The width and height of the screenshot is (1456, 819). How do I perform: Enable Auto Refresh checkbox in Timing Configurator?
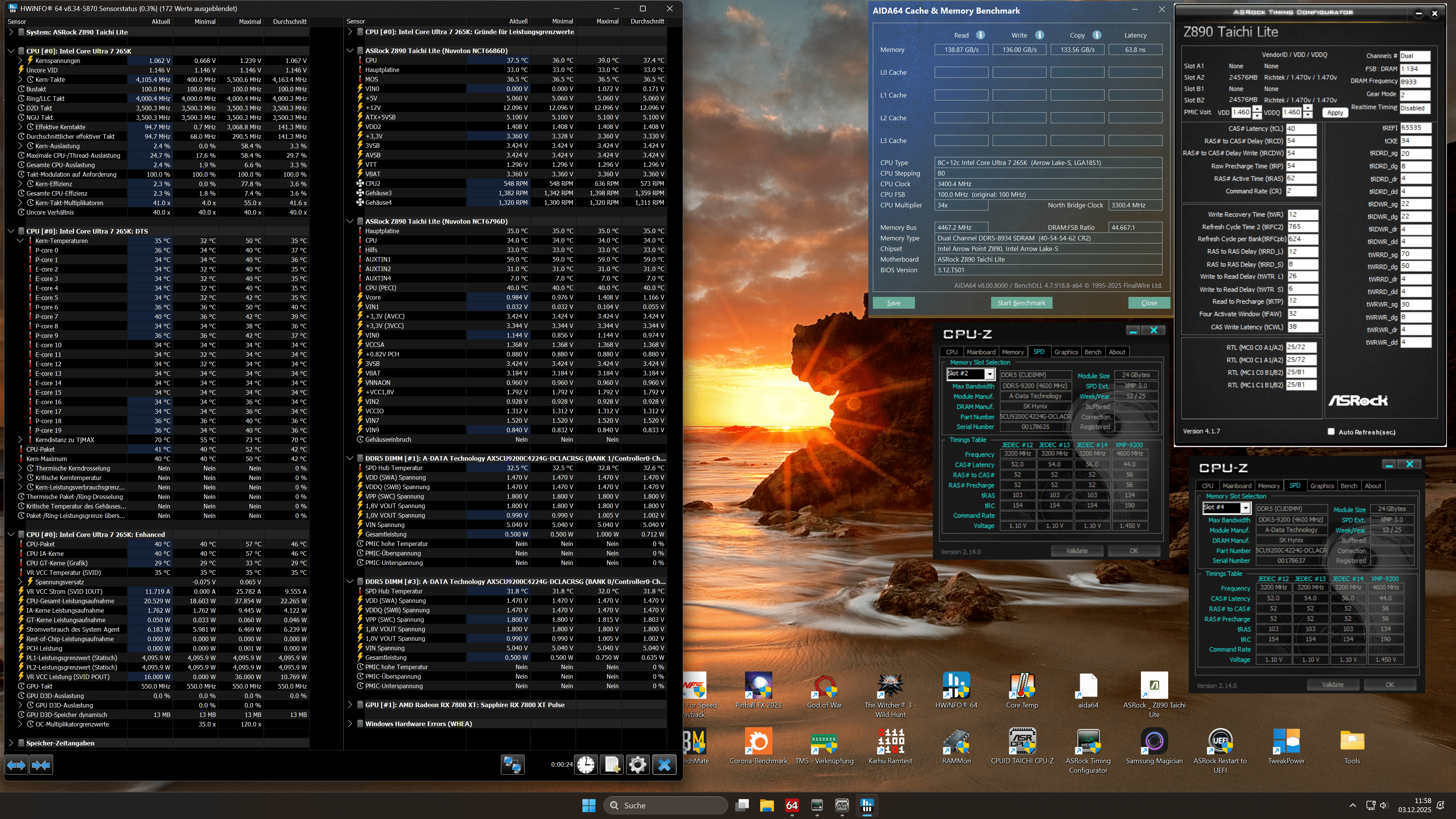[1331, 431]
